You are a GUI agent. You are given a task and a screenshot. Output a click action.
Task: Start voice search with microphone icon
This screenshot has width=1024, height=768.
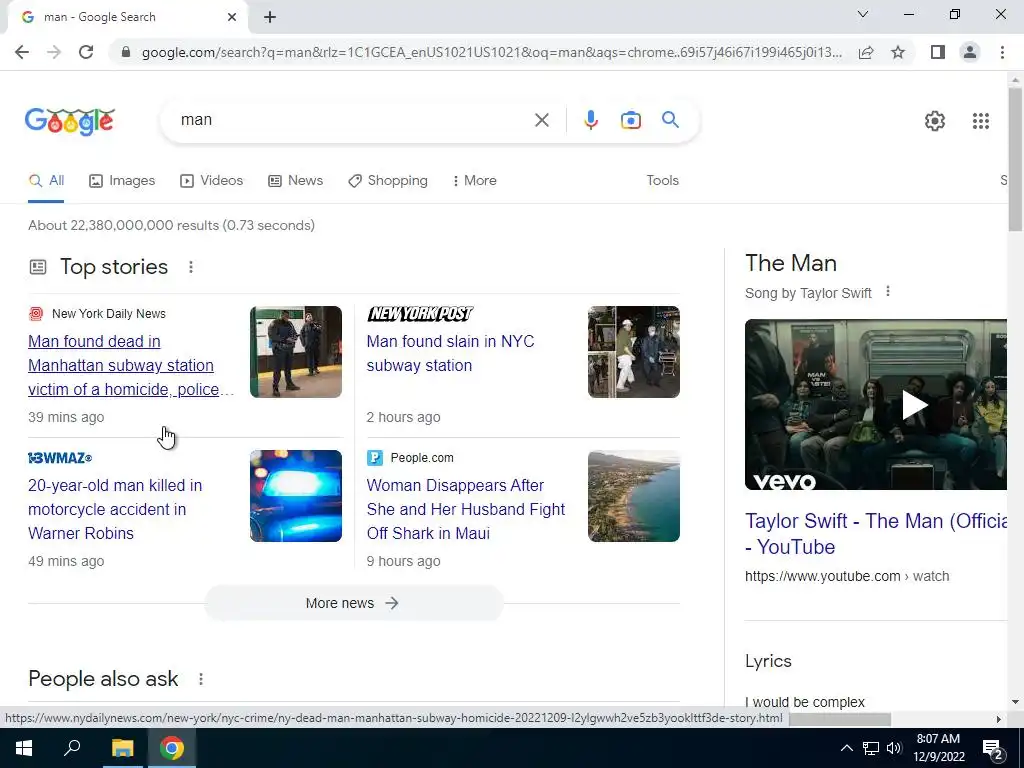point(591,120)
